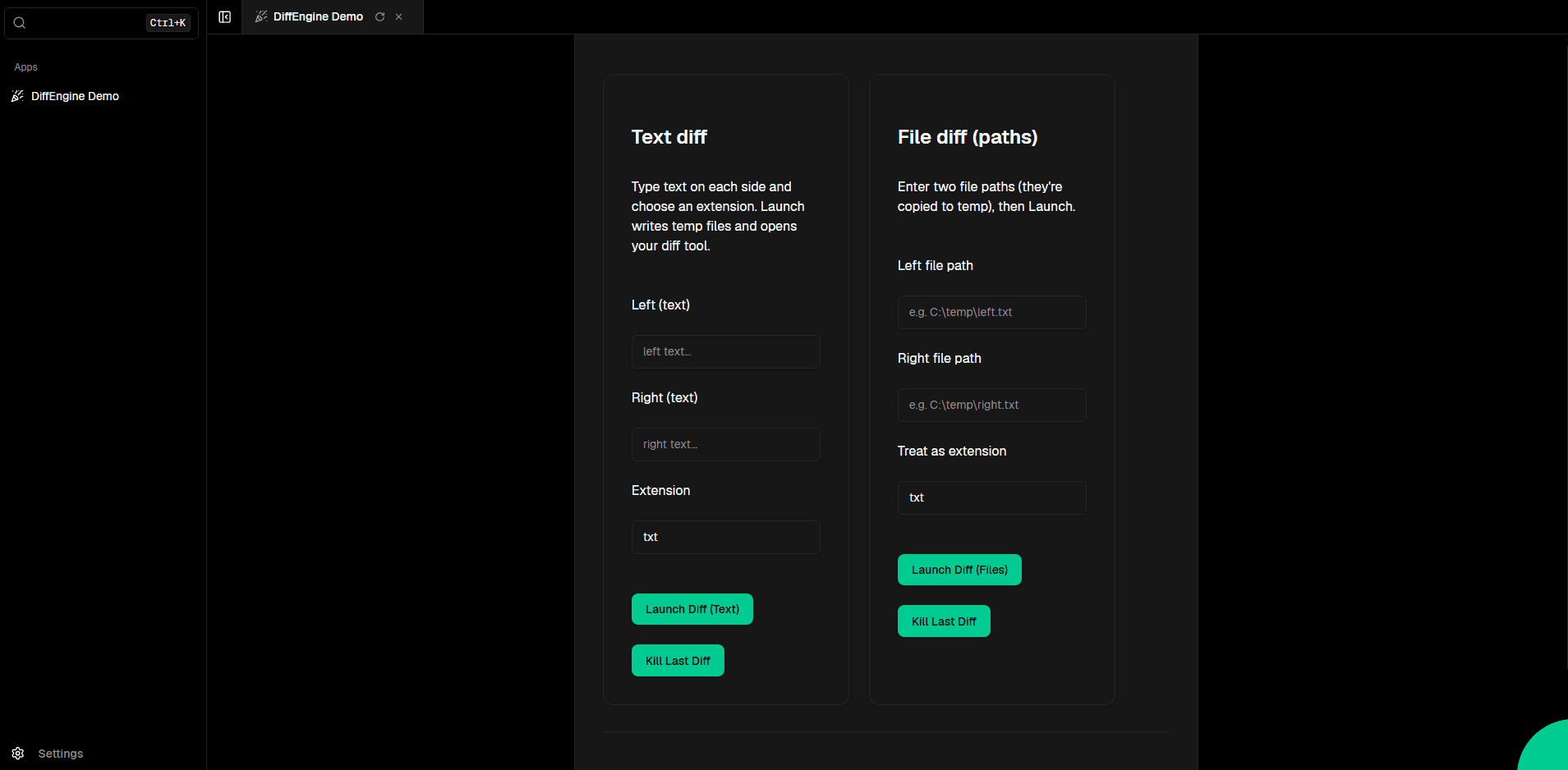Click the Settings gear icon
This screenshot has width=1568, height=770.
[18, 754]
